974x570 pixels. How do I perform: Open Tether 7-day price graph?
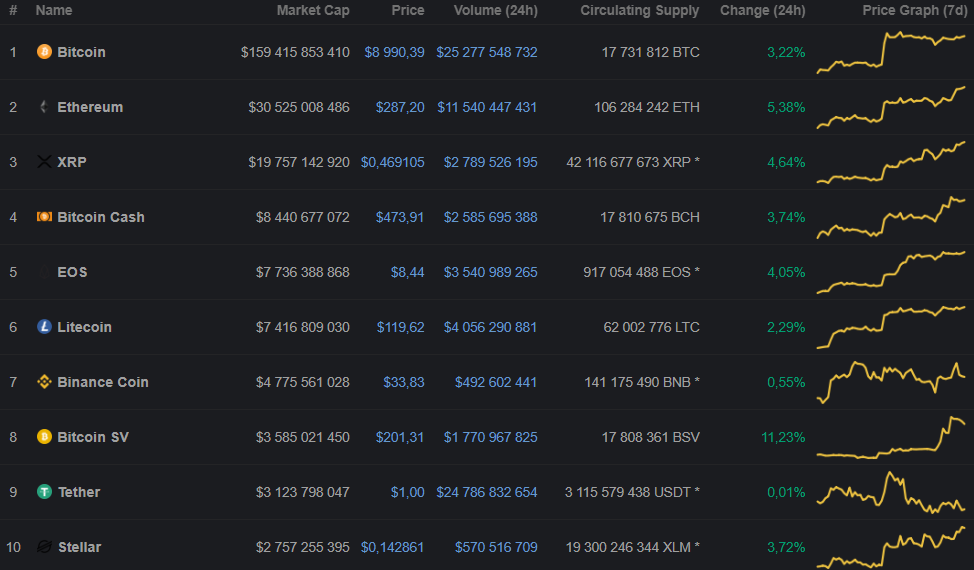click(891, 492)
